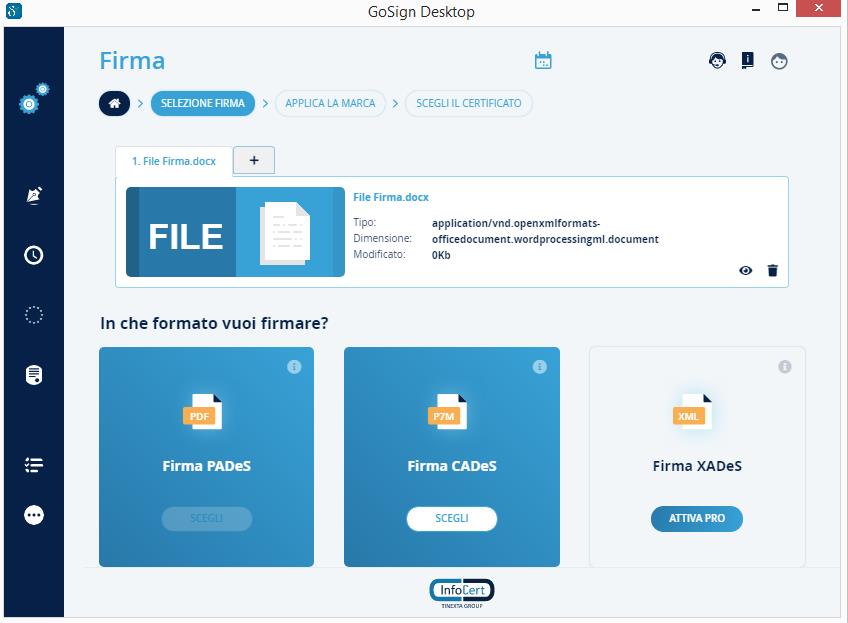
Task: Open the settings gears icon in sidebar
Action: pyautogui.click(x=34, y=99)
